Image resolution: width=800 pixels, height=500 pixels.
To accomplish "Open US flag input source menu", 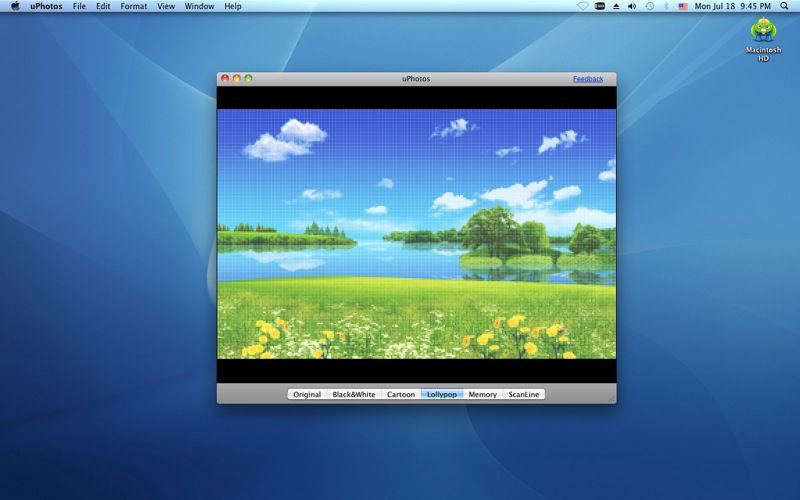I will pyautogui.click(x=683, y=6).
